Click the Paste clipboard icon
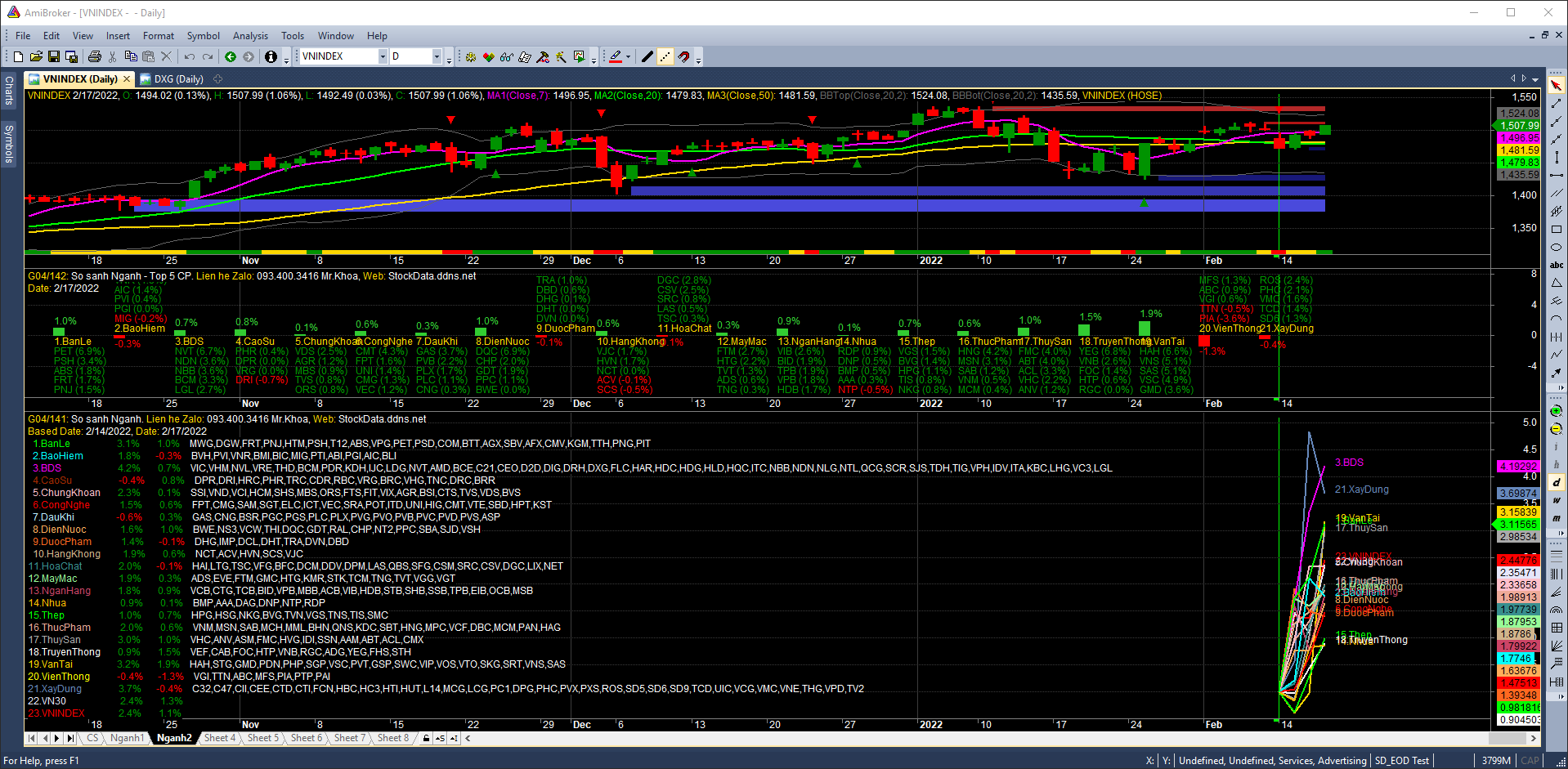 pos(149,56)
